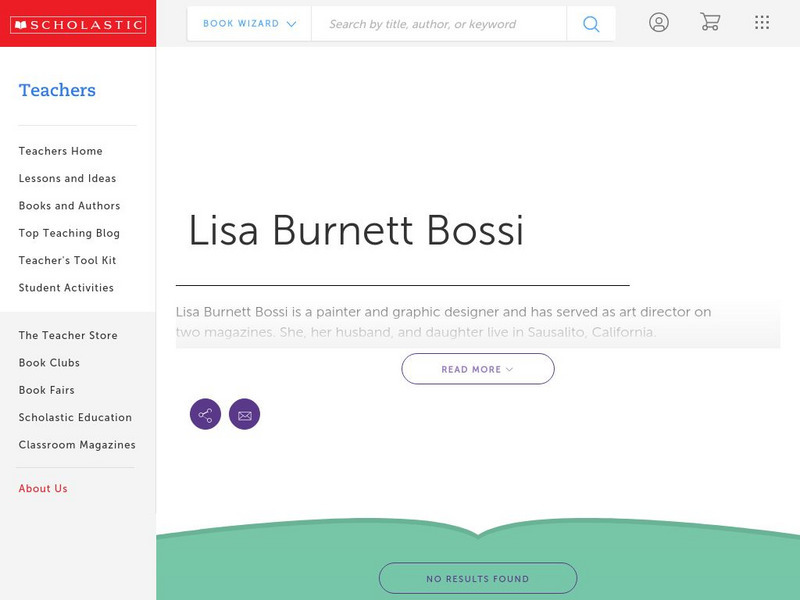Viewport: 800px width, 600px height.
Task: Open the Teachers Home menu item
Action: tap(59, 150)
